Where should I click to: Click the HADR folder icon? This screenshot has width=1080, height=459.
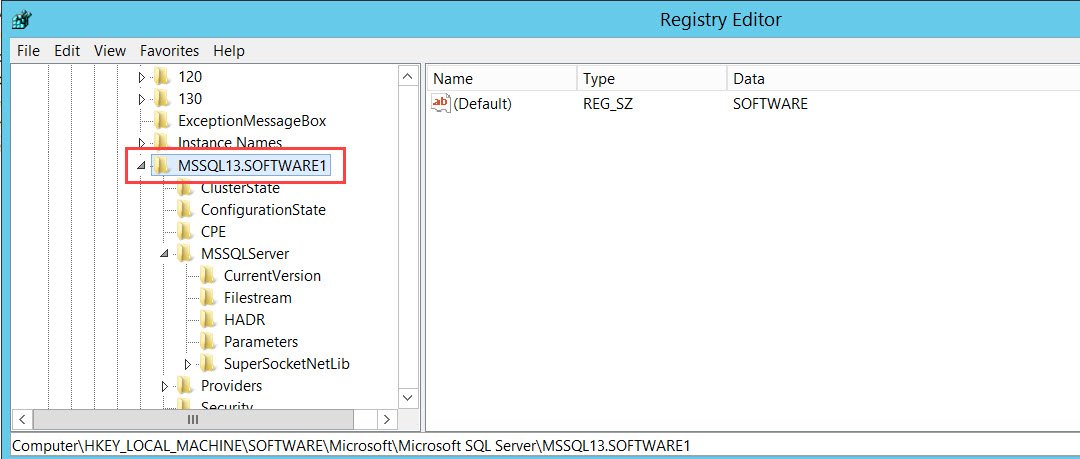[208, 319]
